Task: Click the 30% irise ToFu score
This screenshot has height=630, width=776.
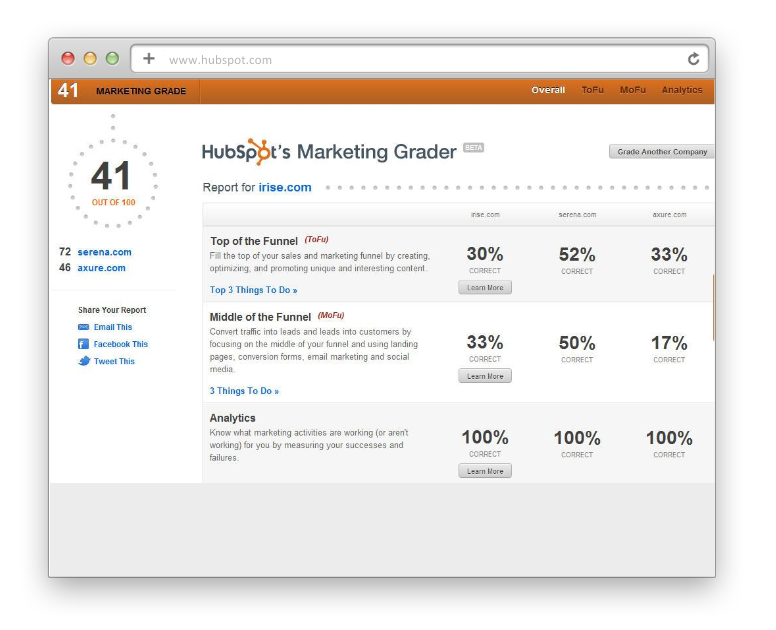Action: click(x=485, y=254)
